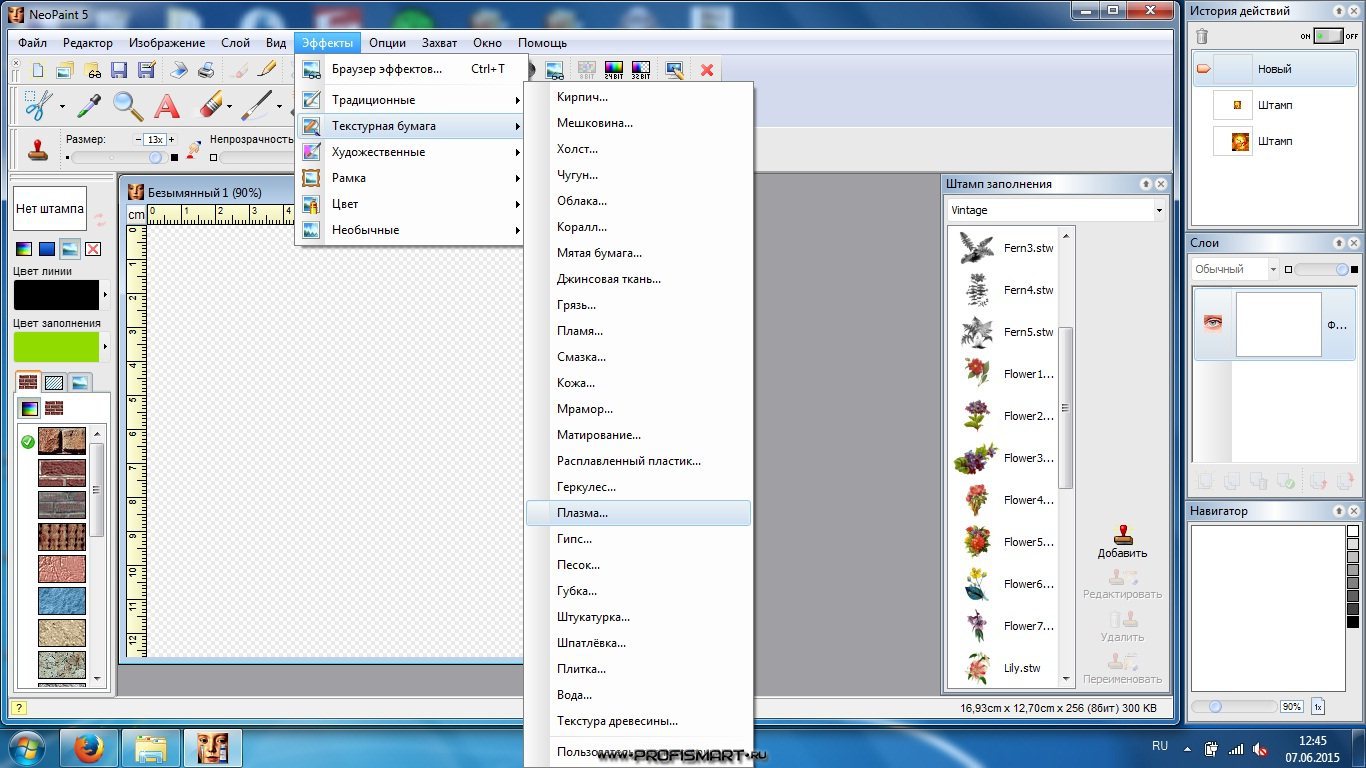Select the blue texture thumbnail
Screen dimensions: 1366x768
[x=62, y=601]
